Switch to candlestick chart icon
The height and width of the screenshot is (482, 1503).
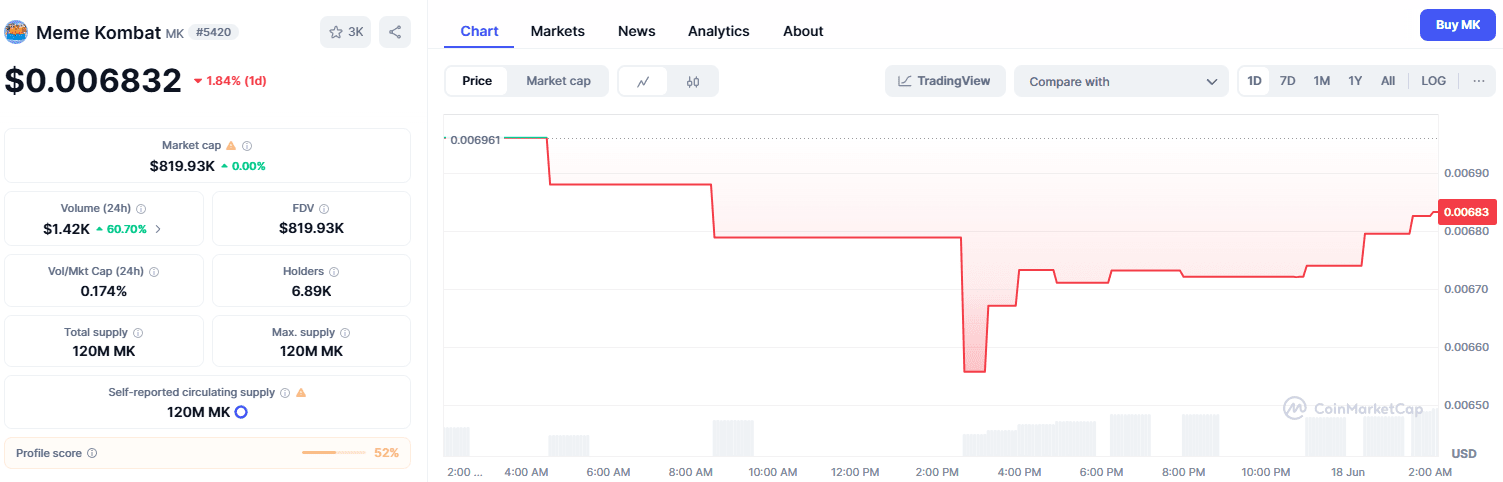[693, 81]
